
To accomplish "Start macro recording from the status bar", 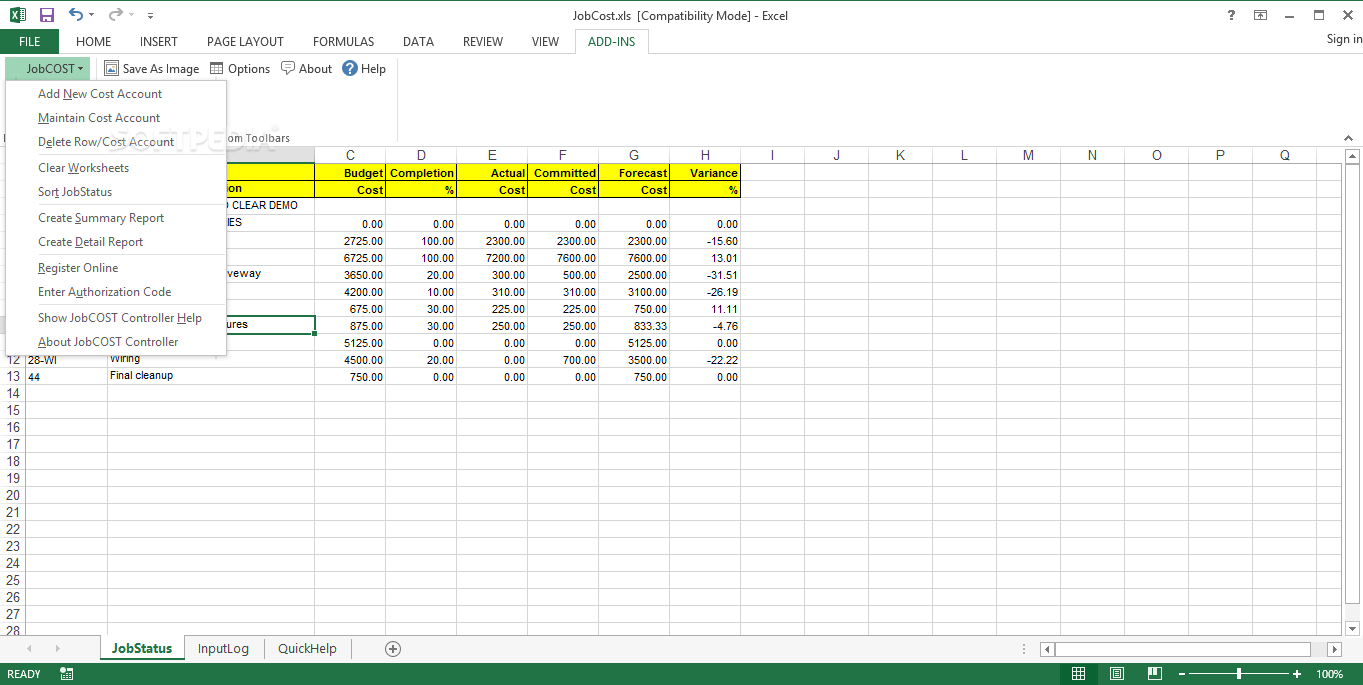I will click(x=66, y=674).
